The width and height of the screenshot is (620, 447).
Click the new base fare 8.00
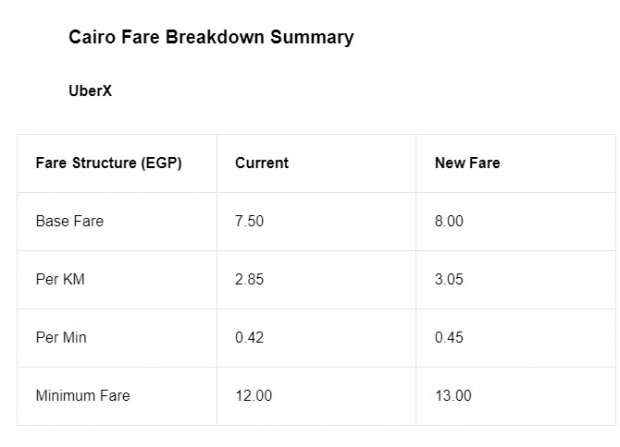coord(449,221)
